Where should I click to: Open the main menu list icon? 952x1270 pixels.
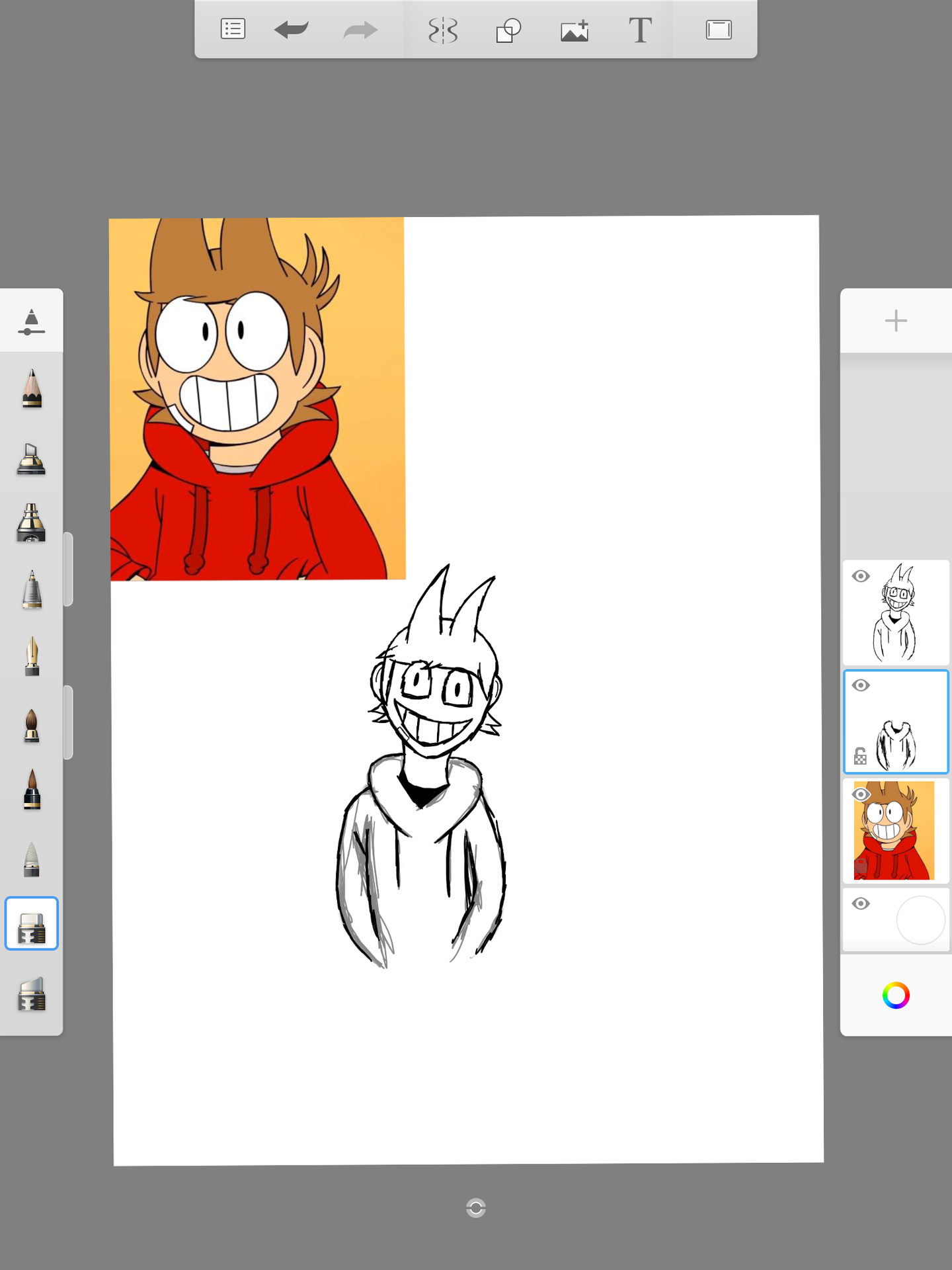click(x=233, y=29)
